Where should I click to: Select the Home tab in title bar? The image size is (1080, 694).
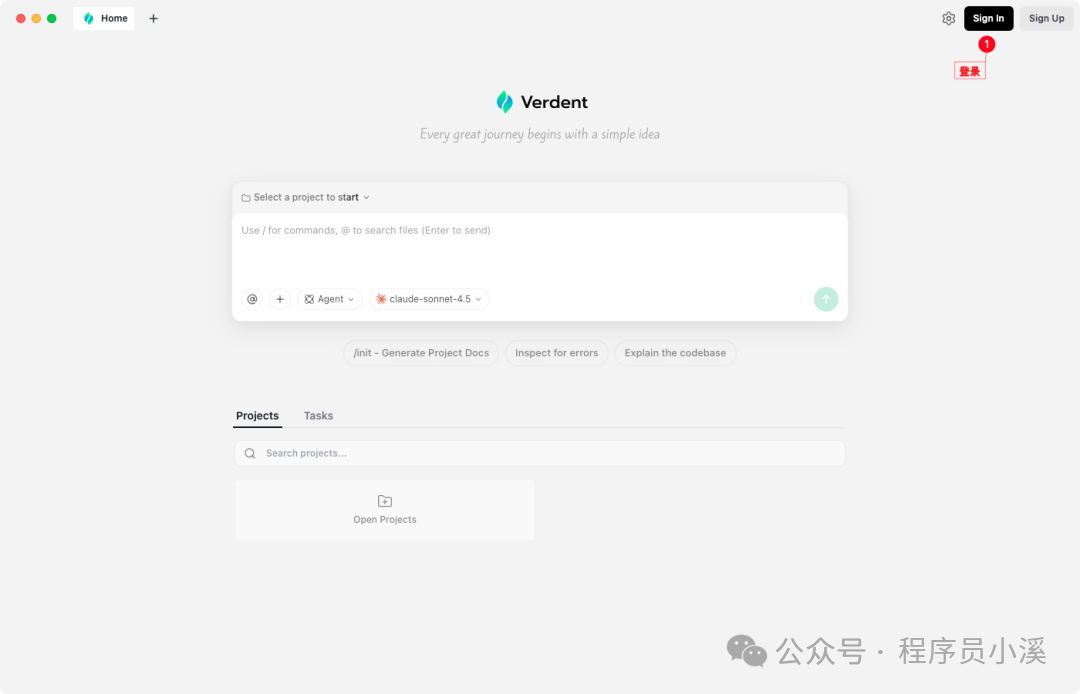(104, 19)
